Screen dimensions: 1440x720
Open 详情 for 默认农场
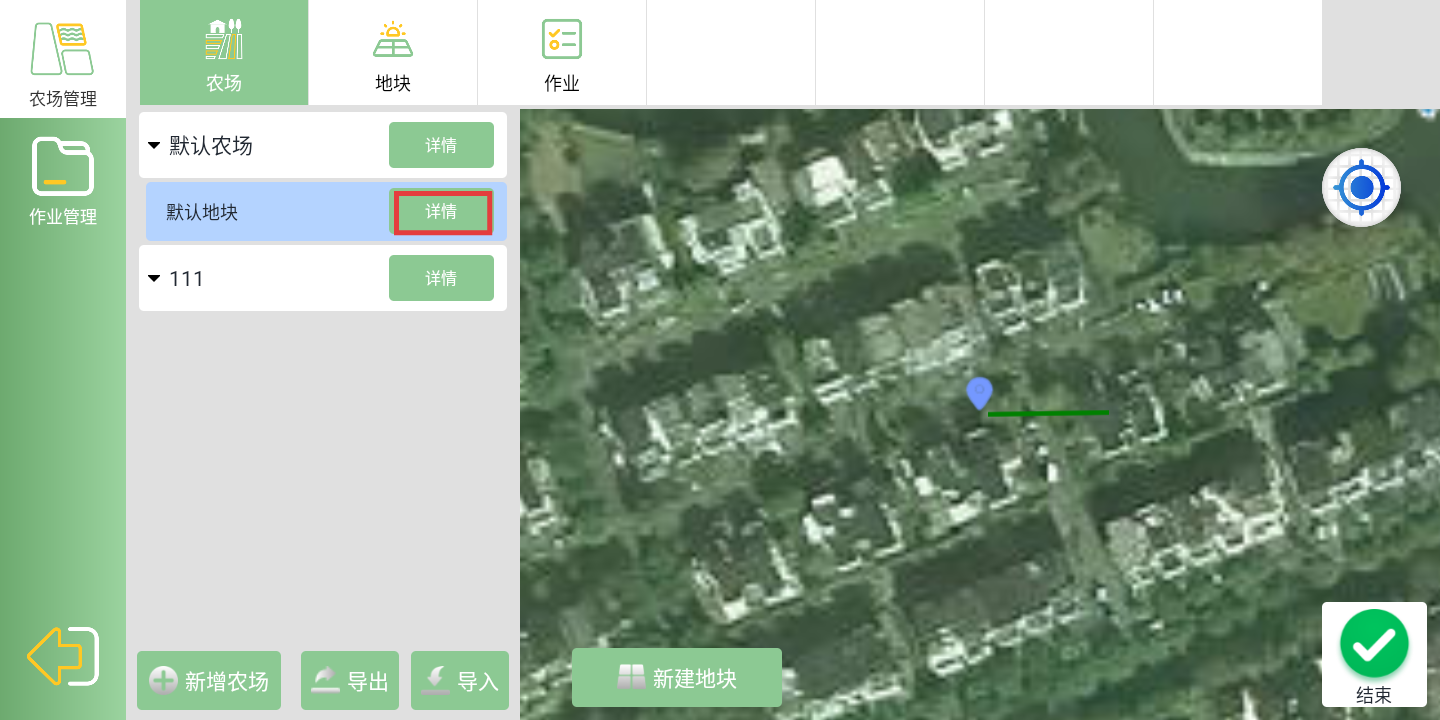441,146
